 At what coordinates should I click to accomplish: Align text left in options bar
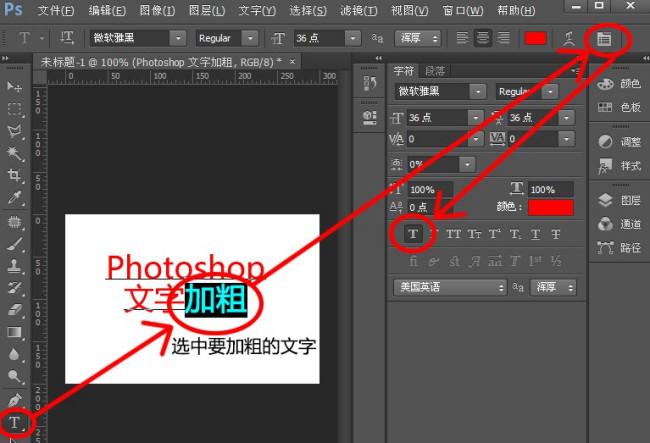[462, 38]
